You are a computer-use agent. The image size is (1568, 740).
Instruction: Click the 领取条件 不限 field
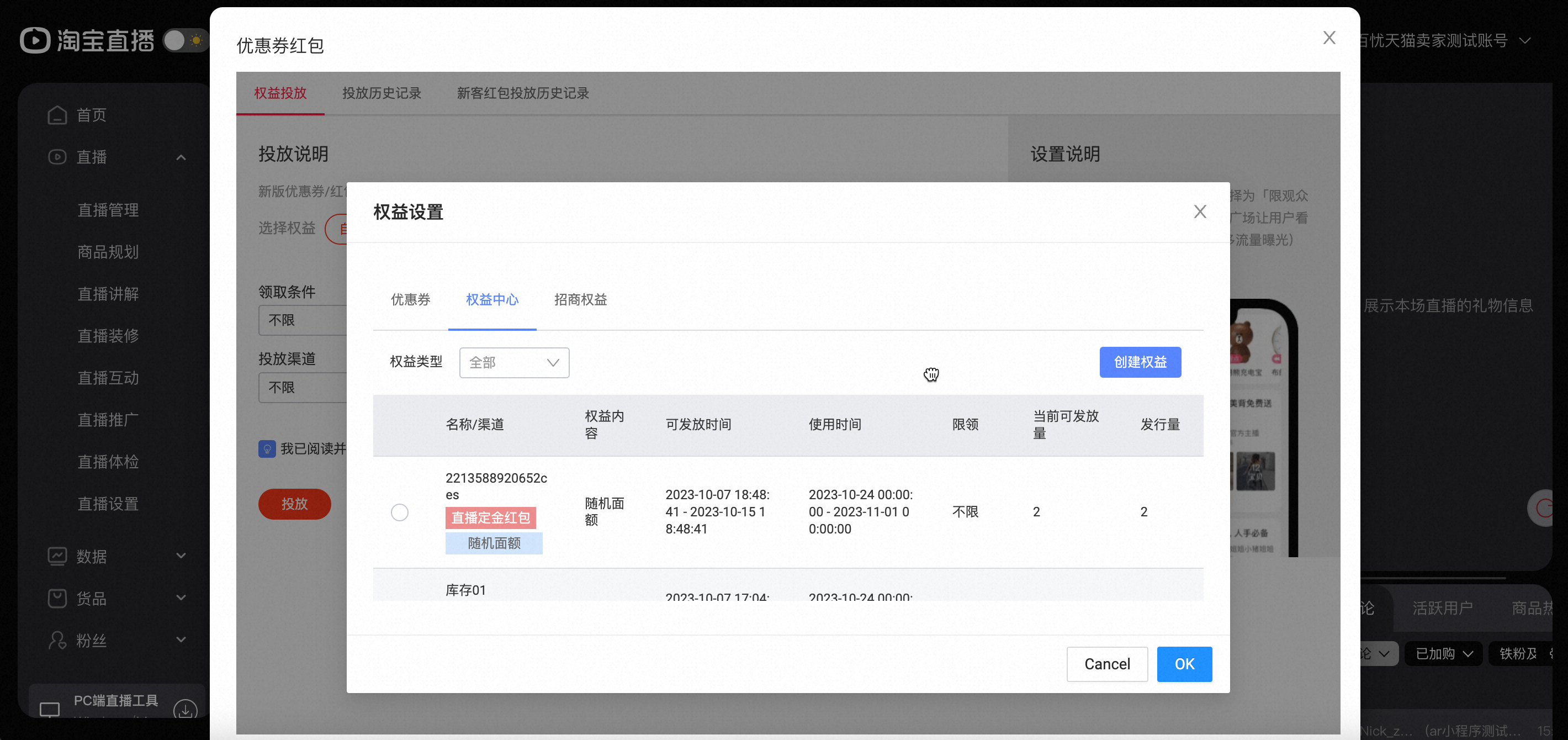[x=303, y=320]
